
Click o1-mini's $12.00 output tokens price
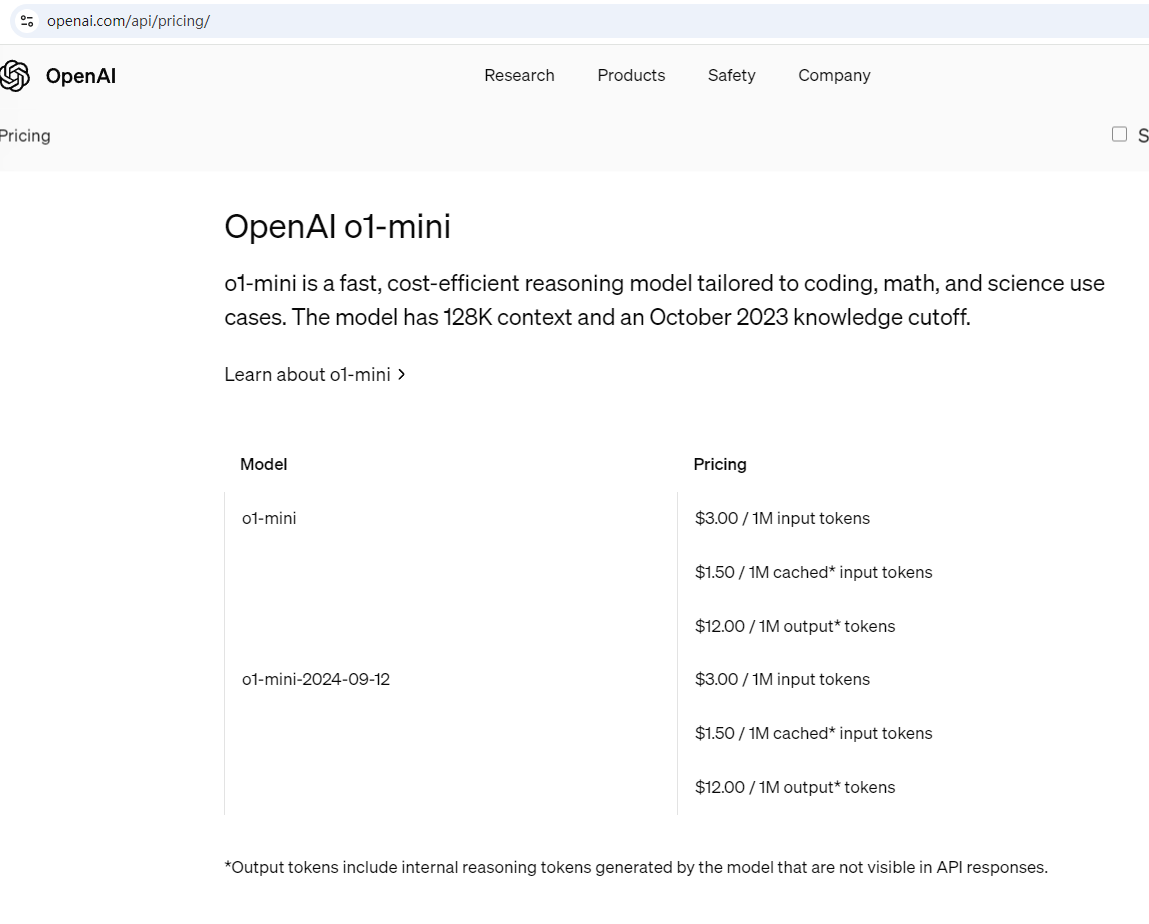tap(795, 627)
